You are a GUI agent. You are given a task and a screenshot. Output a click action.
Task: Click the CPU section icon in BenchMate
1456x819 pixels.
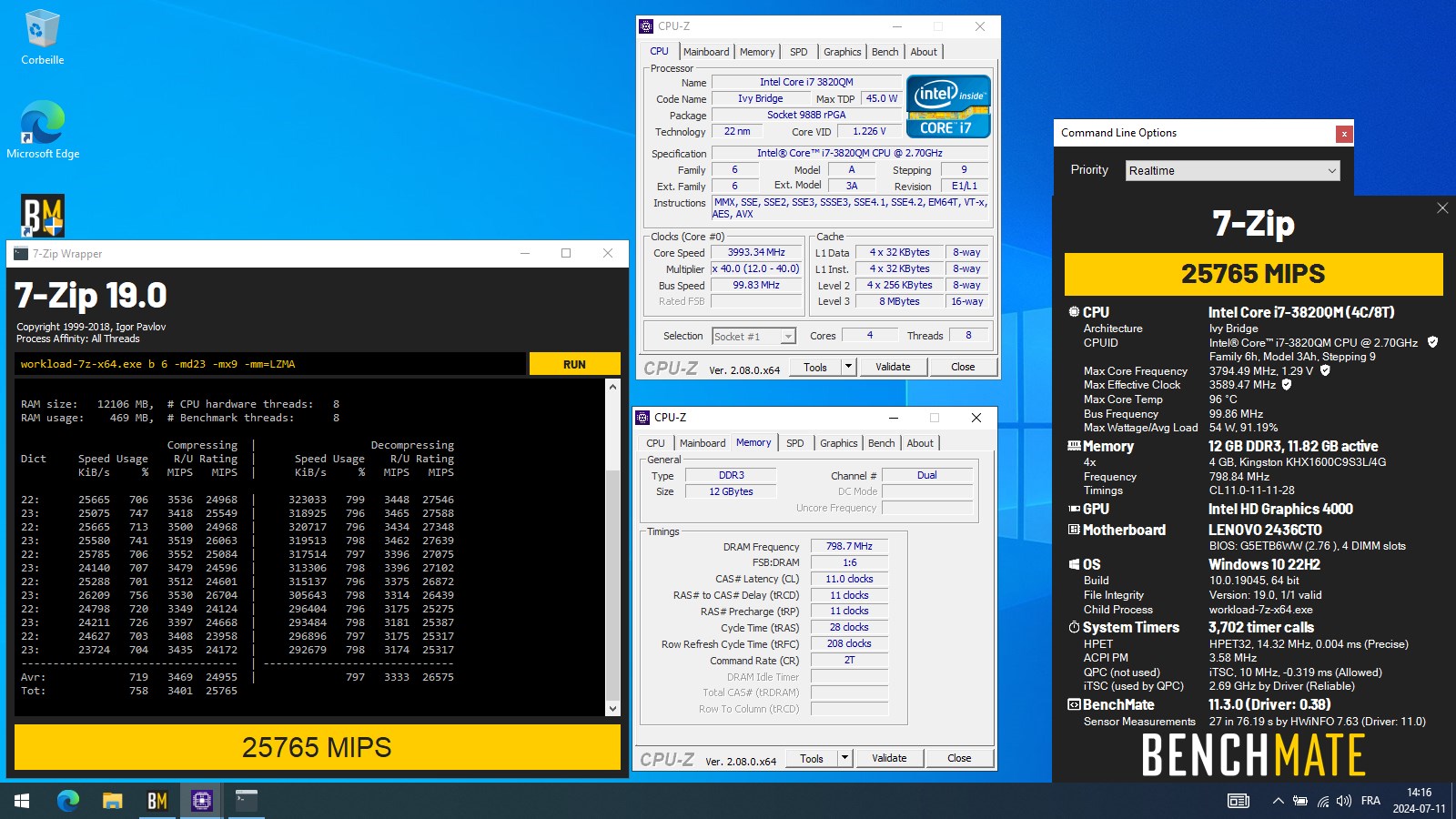[1074, 312]
